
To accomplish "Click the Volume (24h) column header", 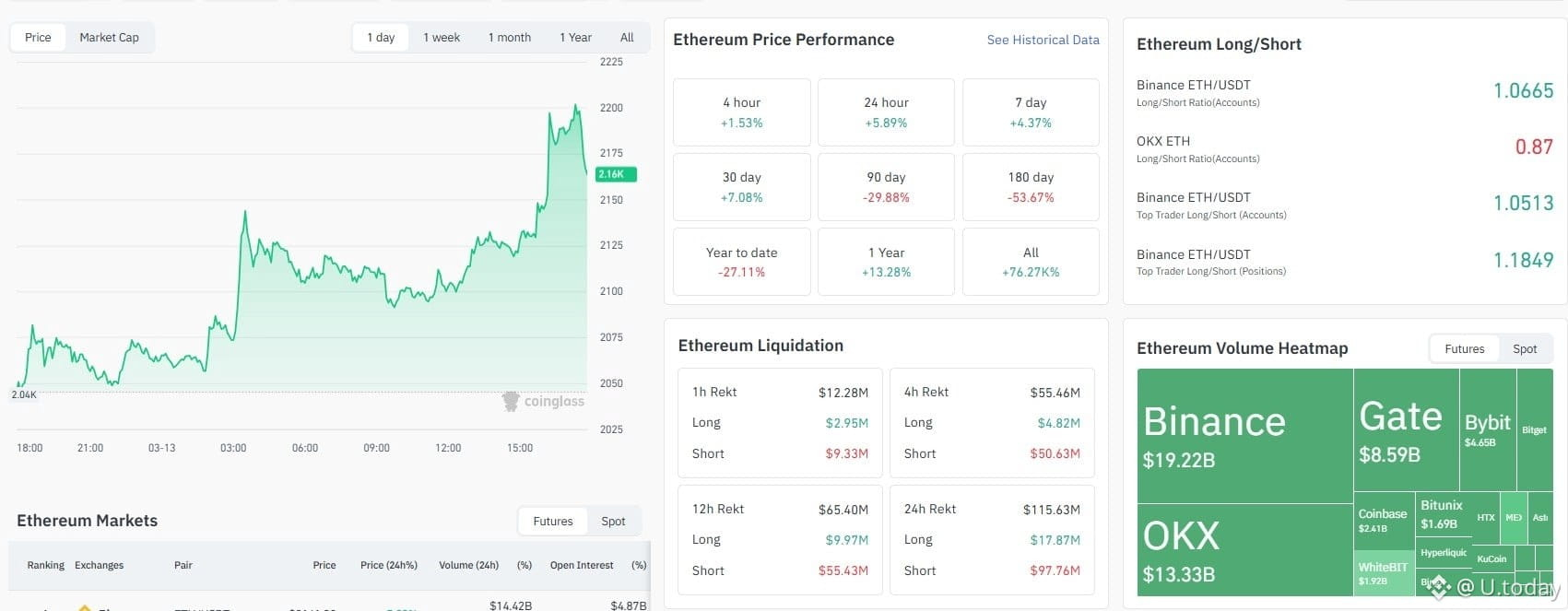I will click(467, 565).
